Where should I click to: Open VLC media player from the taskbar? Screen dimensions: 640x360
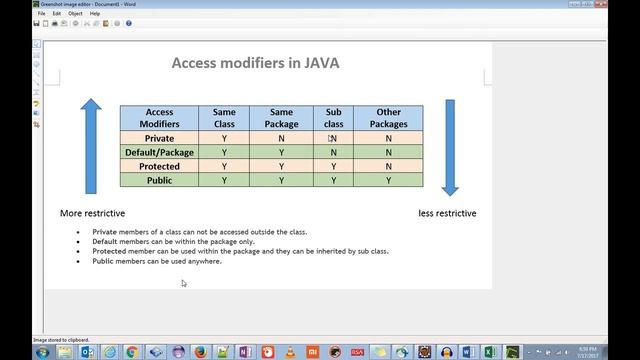(290, 352)
